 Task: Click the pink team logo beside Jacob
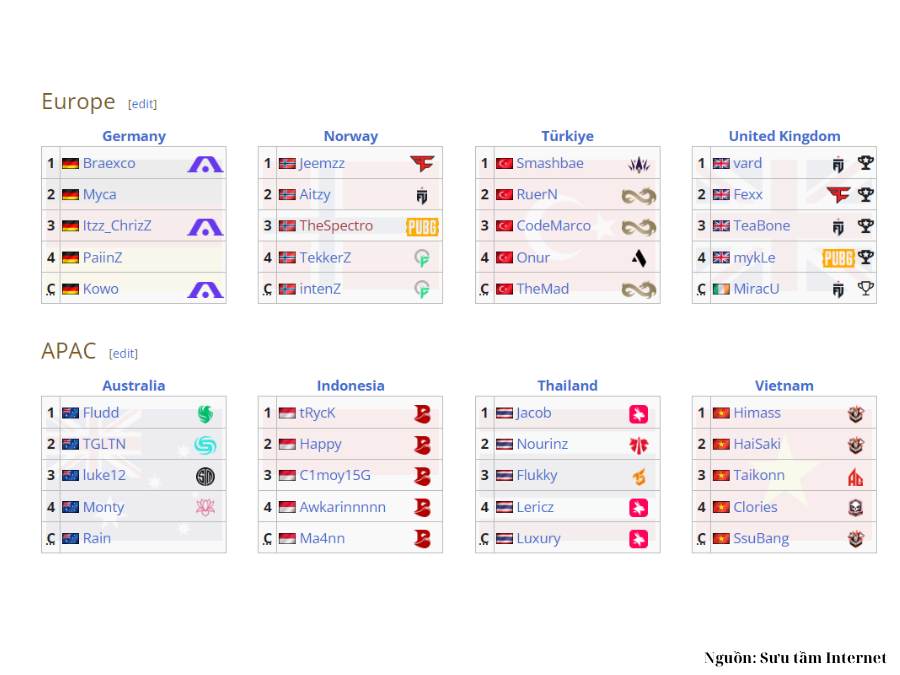(639, 414)
